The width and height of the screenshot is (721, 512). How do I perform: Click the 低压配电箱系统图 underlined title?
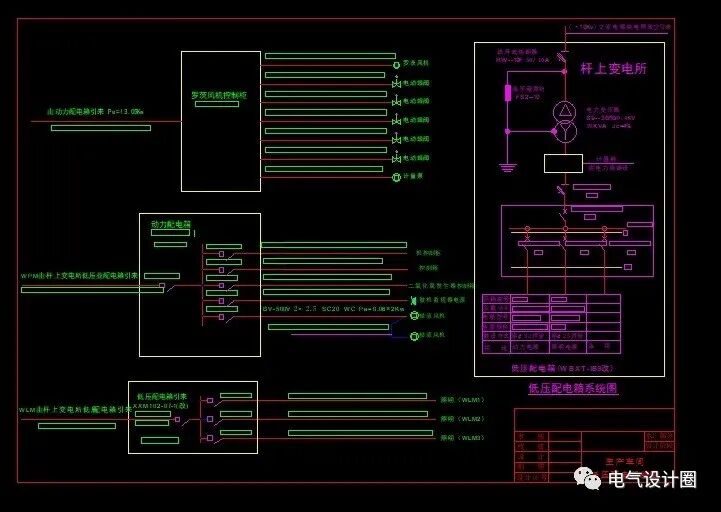[572, 389]
